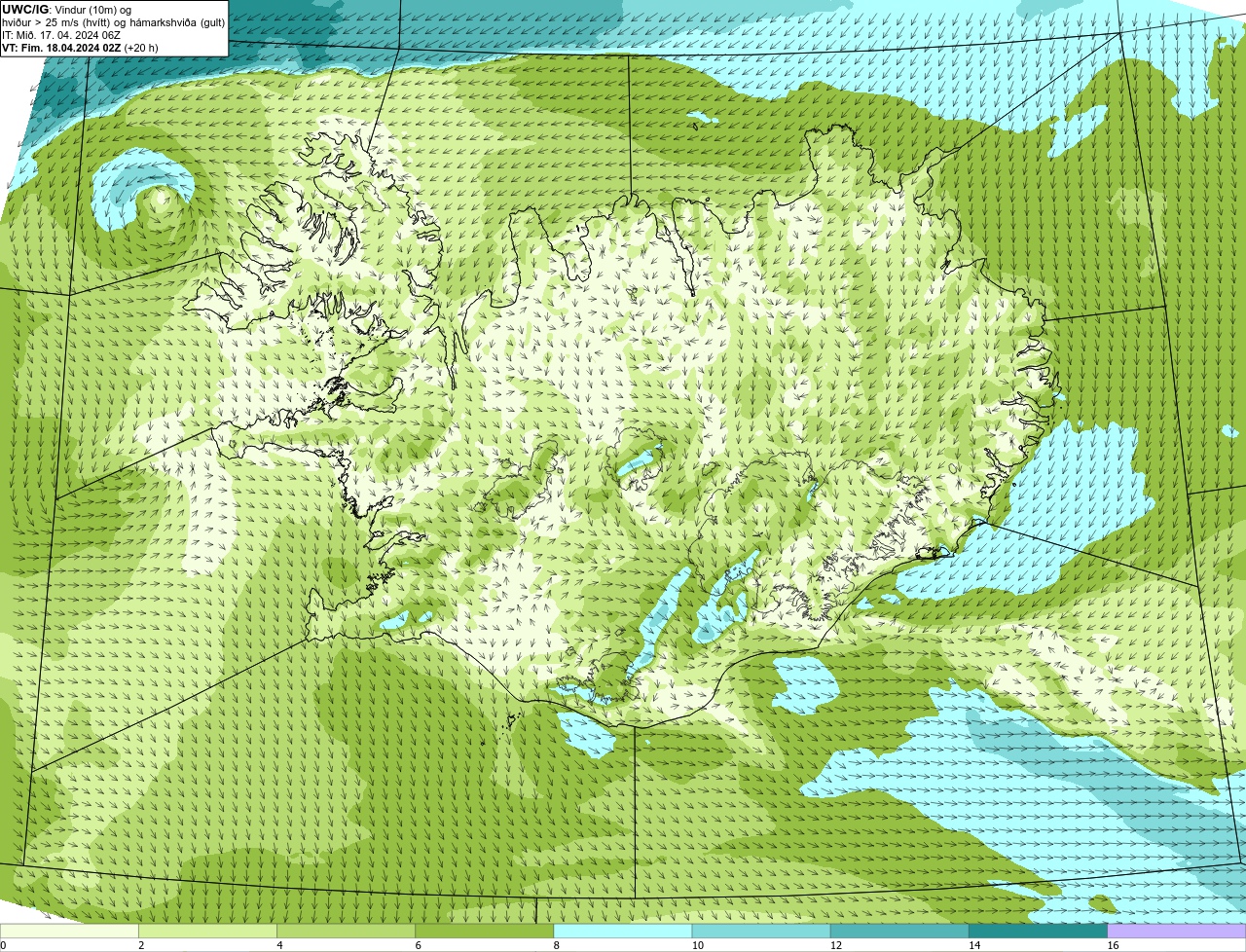This screenshot has height=952, width=1246.
Task: Click the 12–14 m/s teal legend swatch
Action: [899, 931]
